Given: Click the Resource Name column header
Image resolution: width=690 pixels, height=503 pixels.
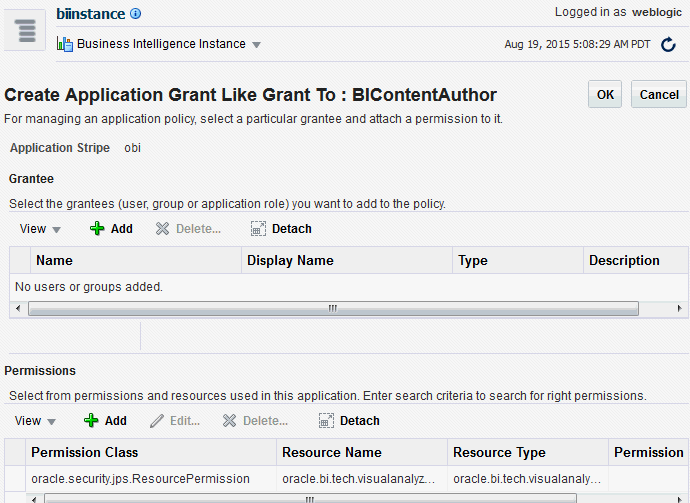Looking at the screenshot, I should pyautogui.click(x=362, y=452).
